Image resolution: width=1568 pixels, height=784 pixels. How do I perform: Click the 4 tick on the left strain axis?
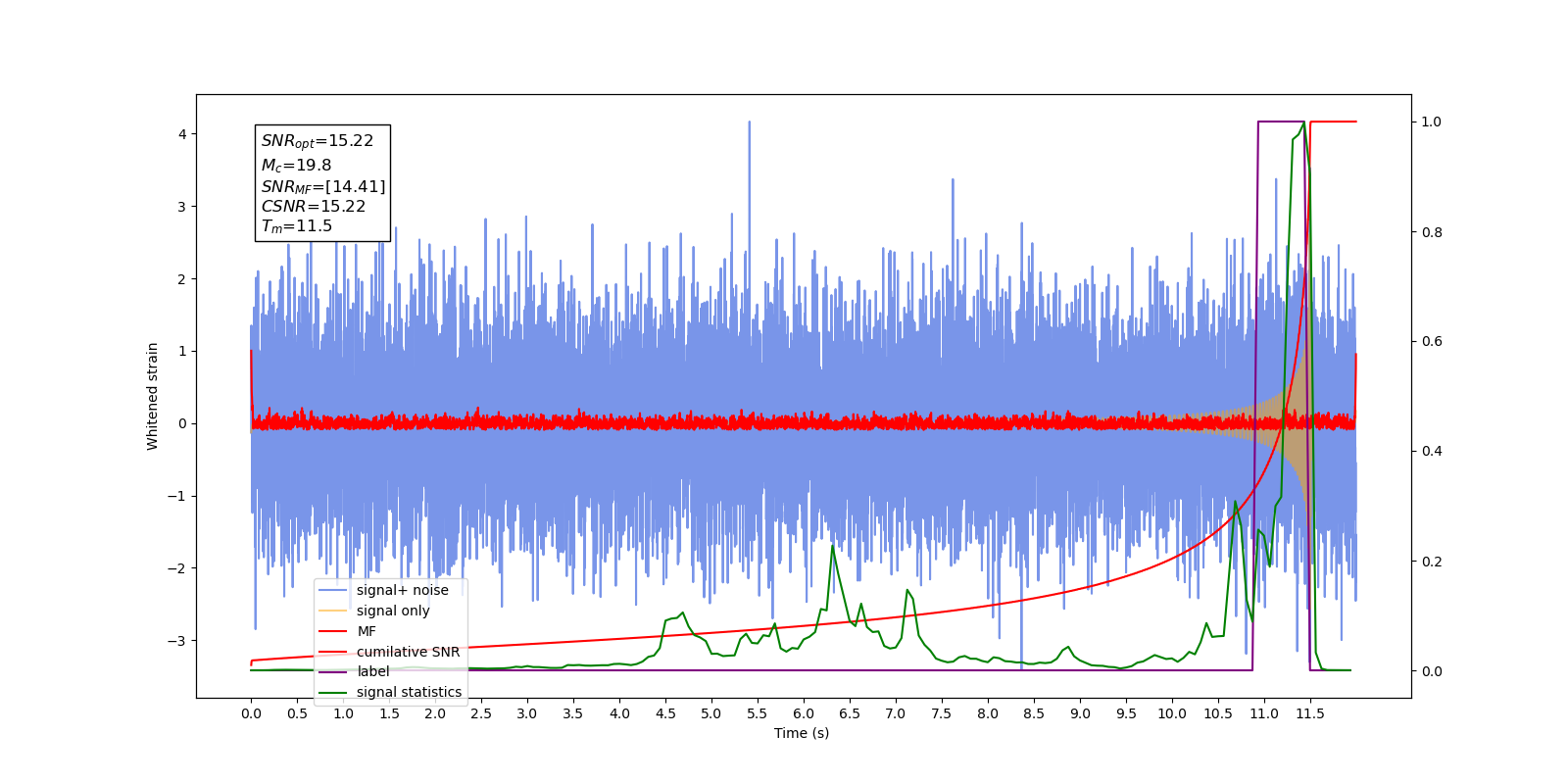[182, 134]
